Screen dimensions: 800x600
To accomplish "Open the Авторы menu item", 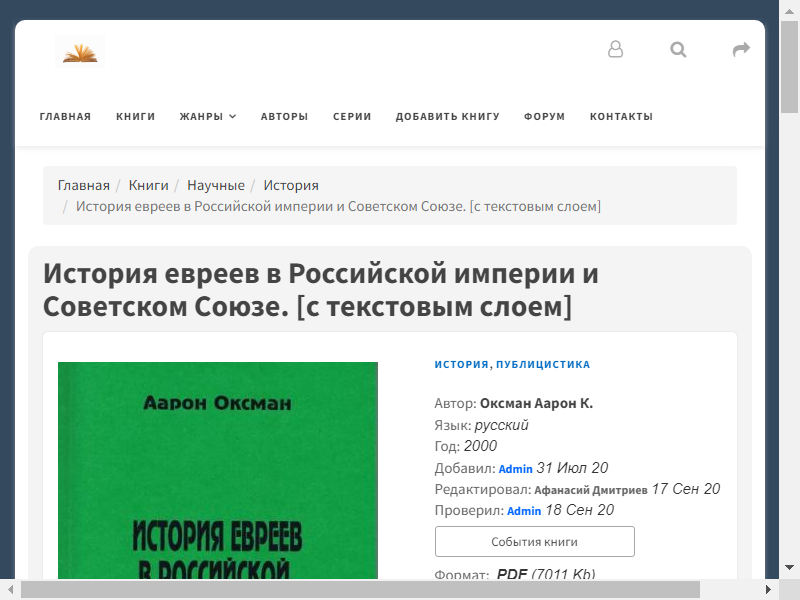I will (284, 116).
